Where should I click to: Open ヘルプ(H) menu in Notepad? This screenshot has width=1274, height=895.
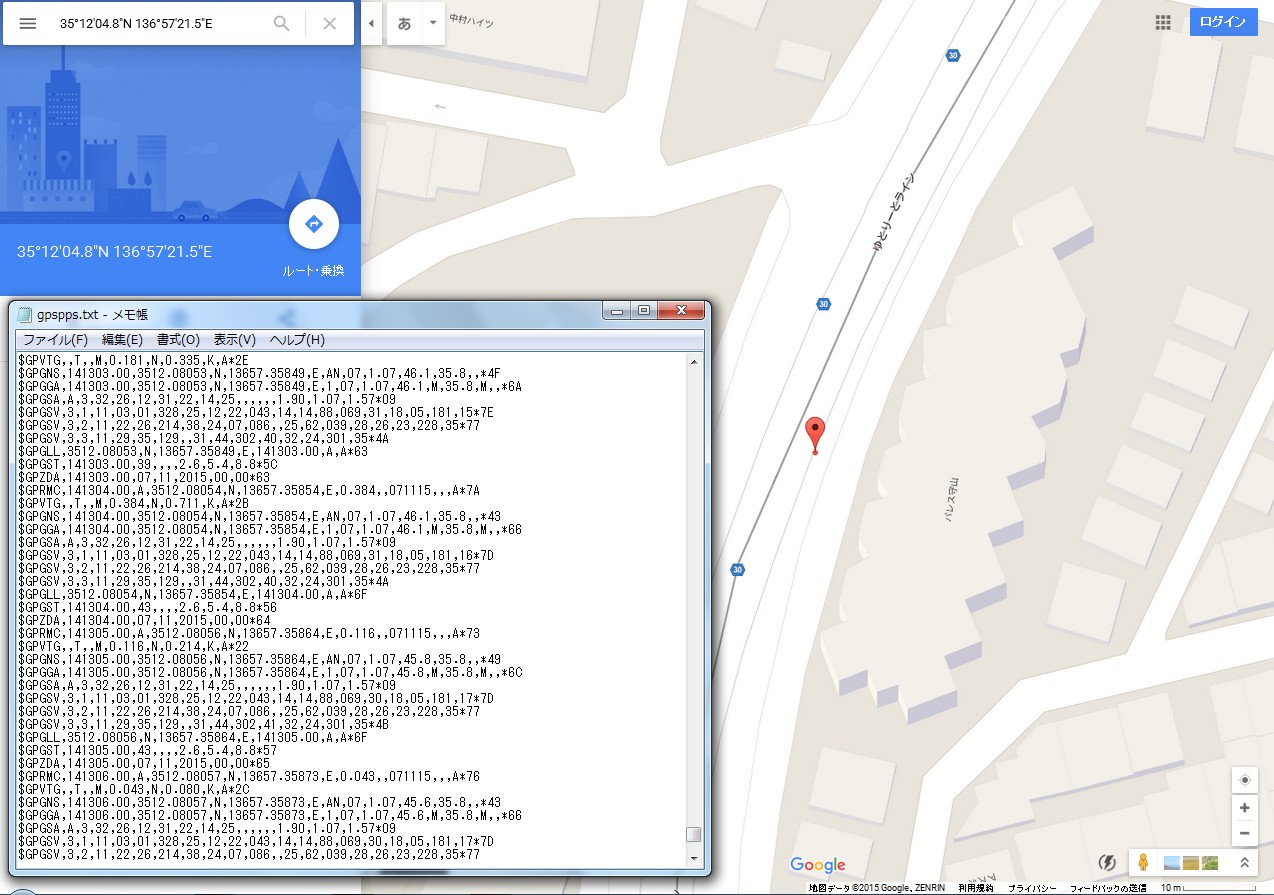coord(295,340)
